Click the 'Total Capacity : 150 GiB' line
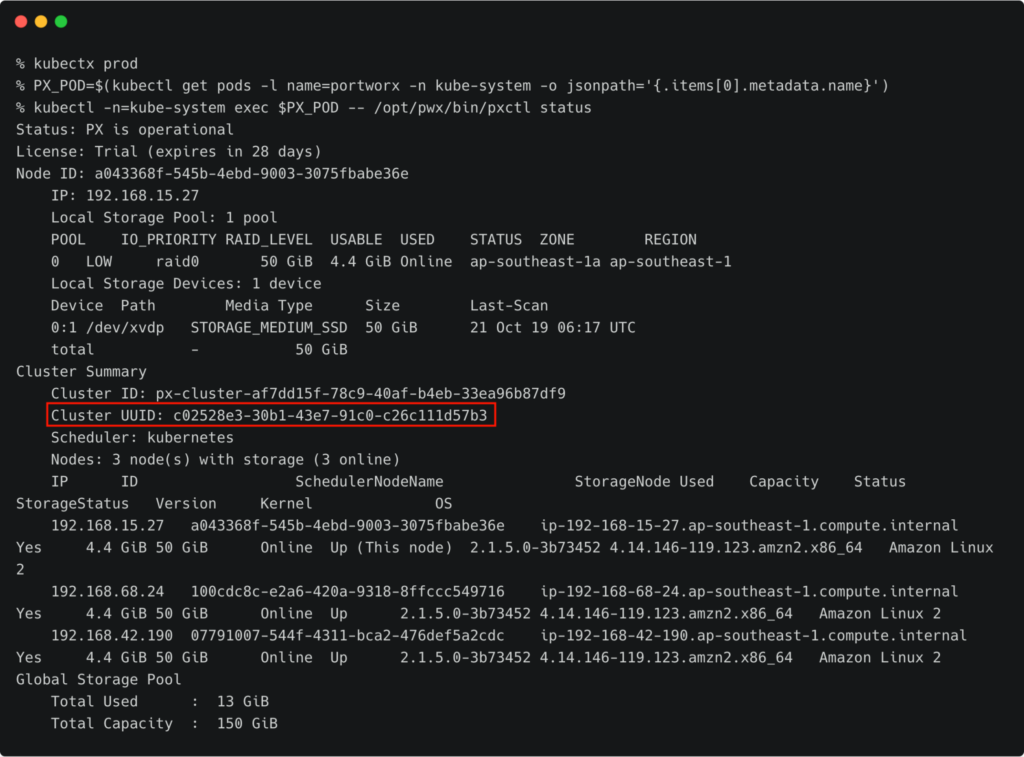Screen dimensions: 1024x757 coord(164,724)
